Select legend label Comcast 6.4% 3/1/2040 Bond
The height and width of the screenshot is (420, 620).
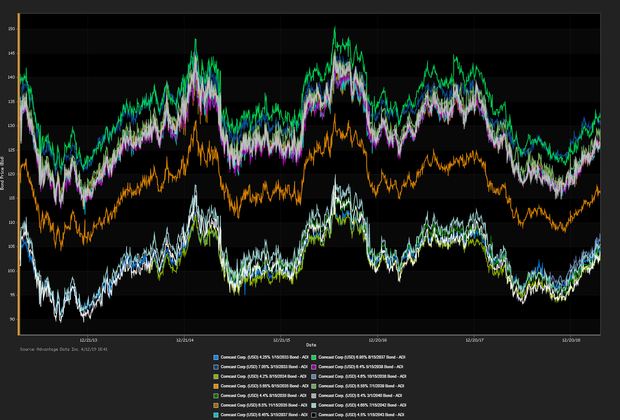(x=360, y=395)
